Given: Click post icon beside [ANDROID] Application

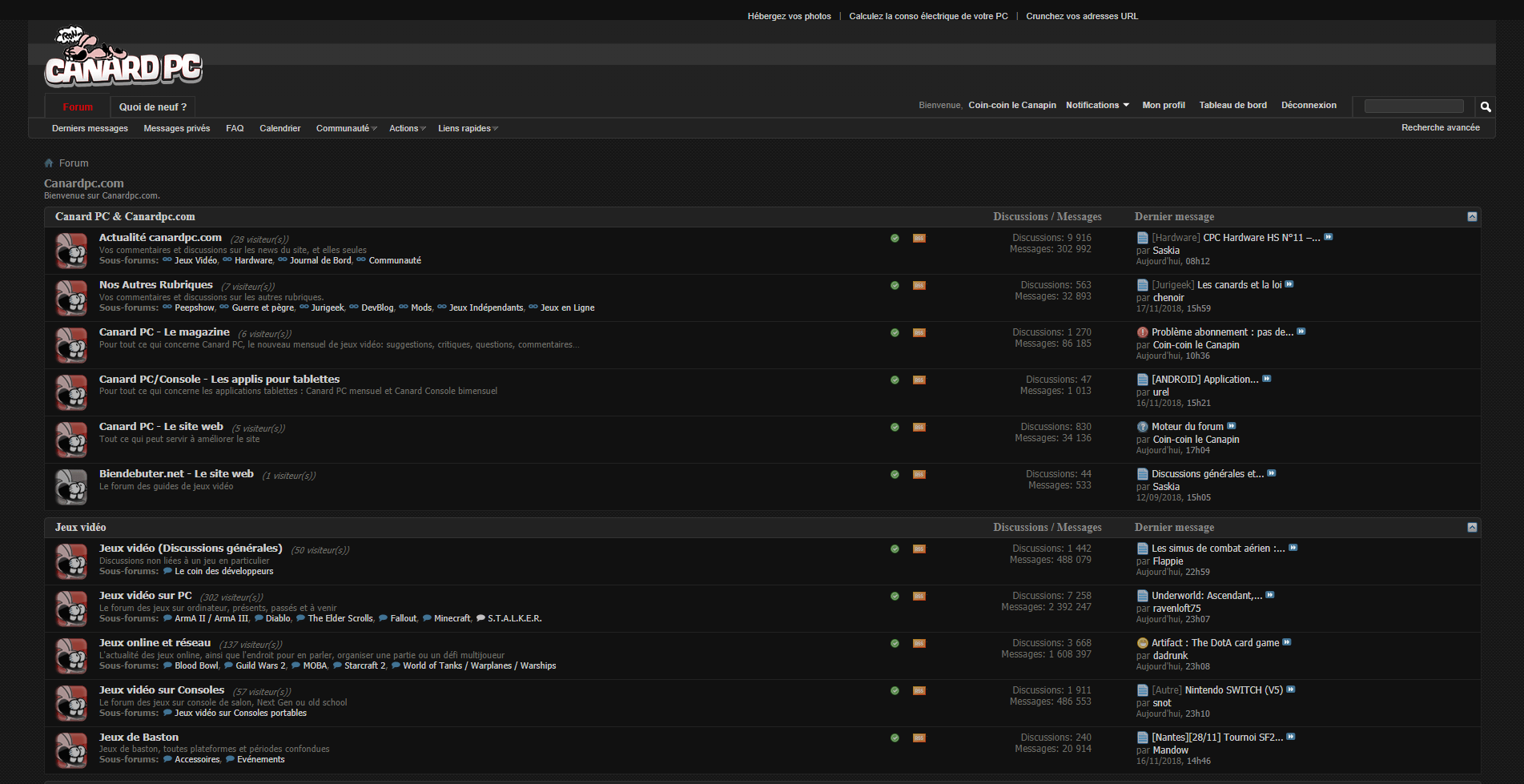Looking at the screenshot, I should [1143, 380].
